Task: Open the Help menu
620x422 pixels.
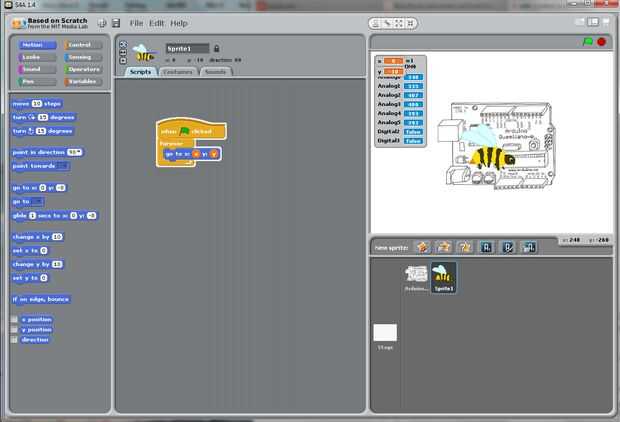Action: [x=179, y=23]
